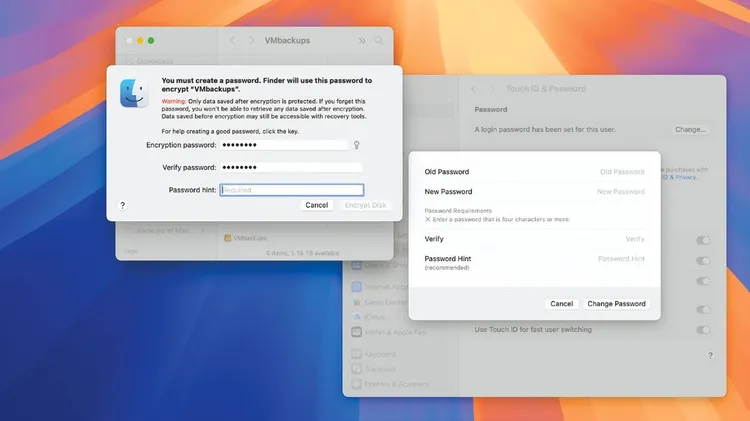This screenshot has height=421, width=750.
Task: Cancel the disk encryption dialog
Action: coord(316,205)
